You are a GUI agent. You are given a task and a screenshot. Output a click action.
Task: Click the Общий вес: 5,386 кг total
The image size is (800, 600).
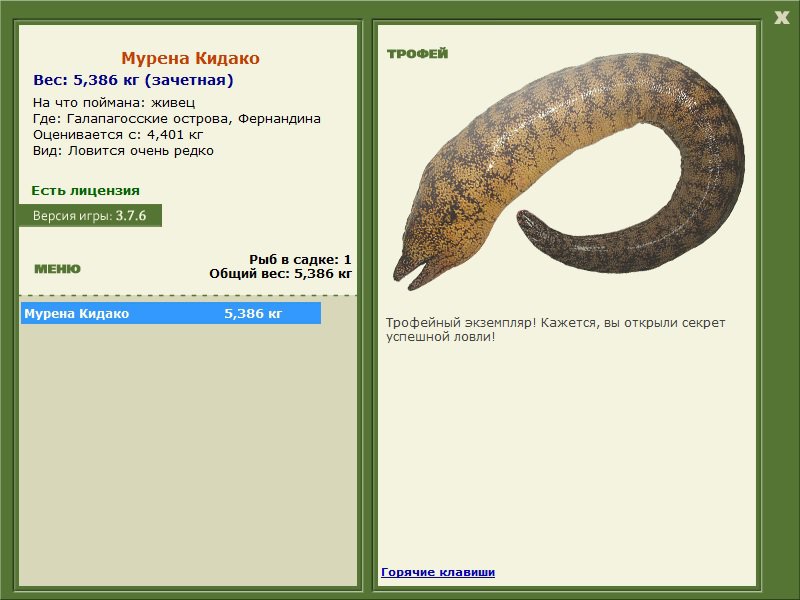tap(280, 273)
